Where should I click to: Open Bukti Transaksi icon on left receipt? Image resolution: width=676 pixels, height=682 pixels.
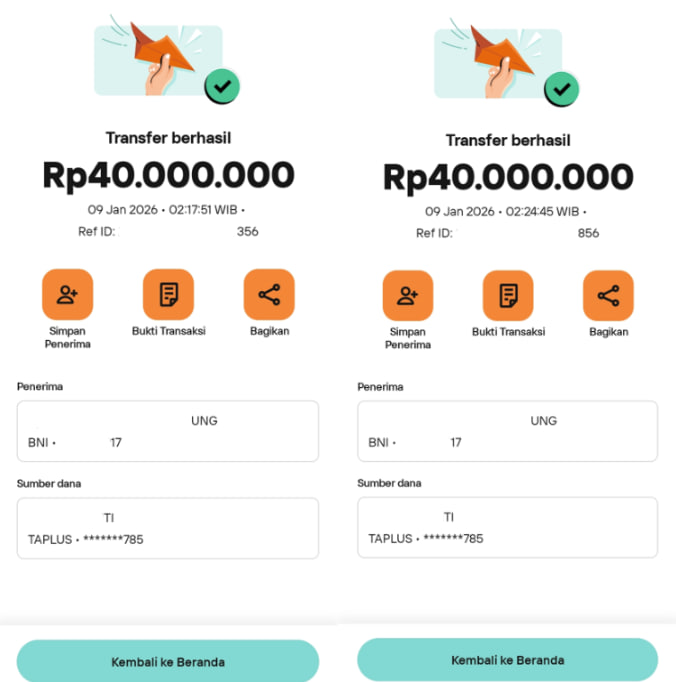(168, 294)
